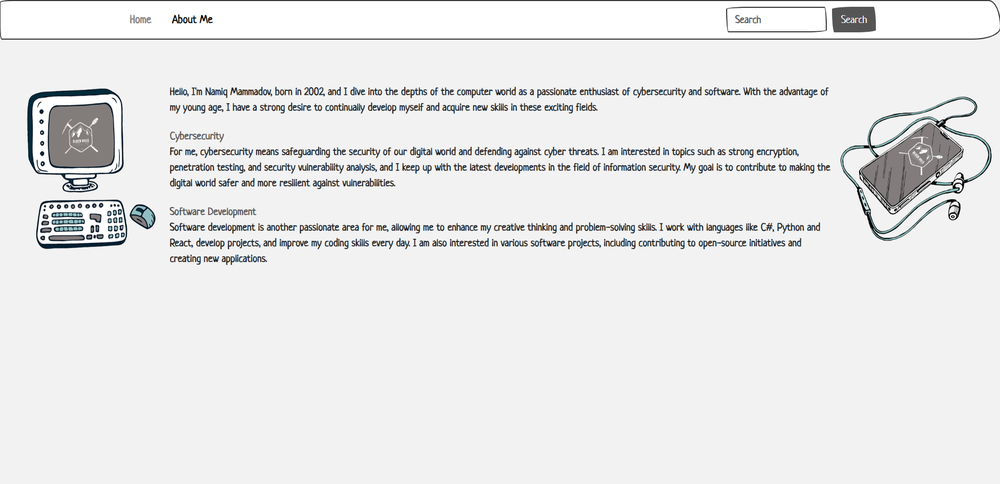Click the blank page area below the content
The height and width of the screenshot is (484, 1000).
point(500,380)
